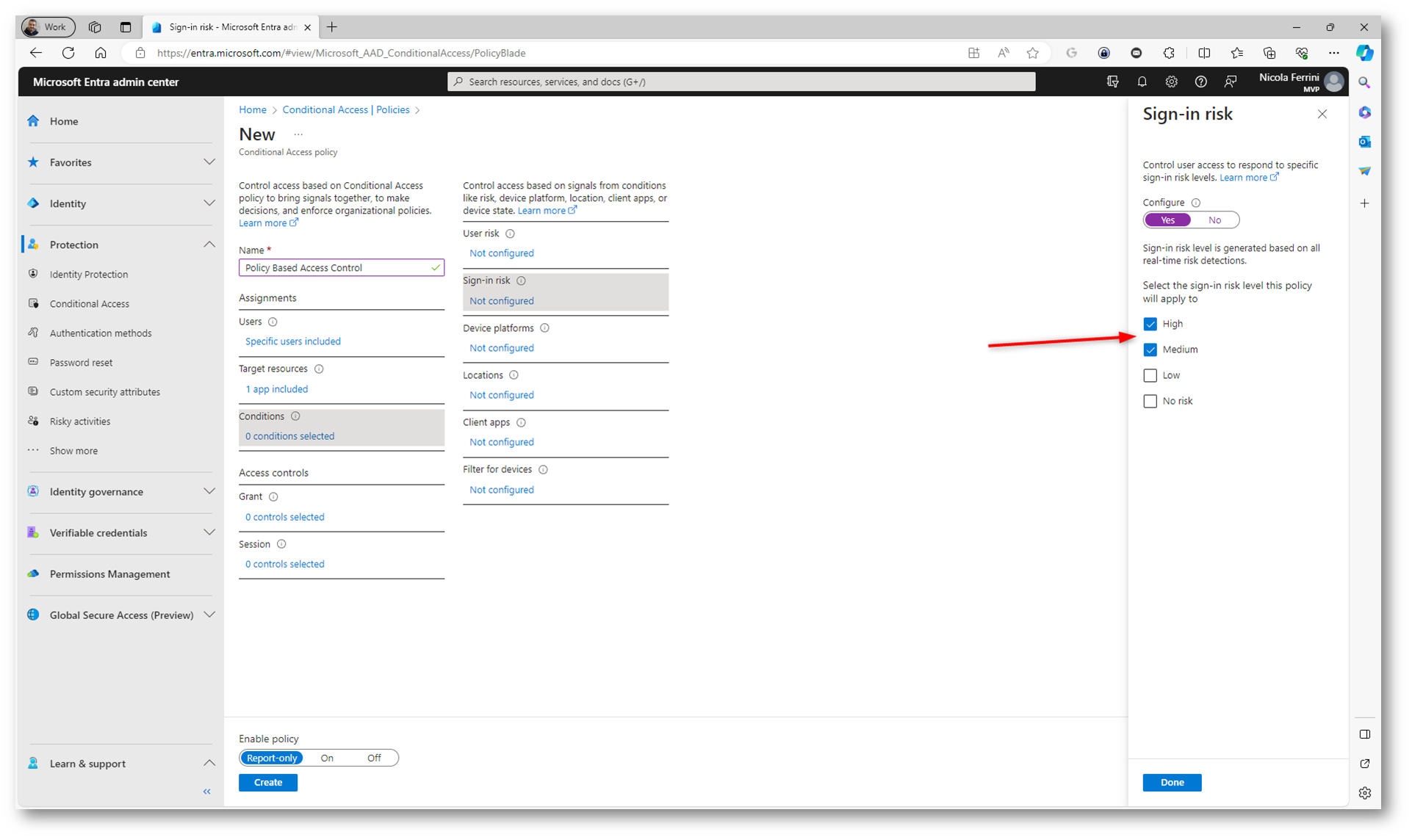Image resolution: width=1412 pixels, height=840 pixels.
Task: Set Enable policy to Off
Action: point(374,758)
